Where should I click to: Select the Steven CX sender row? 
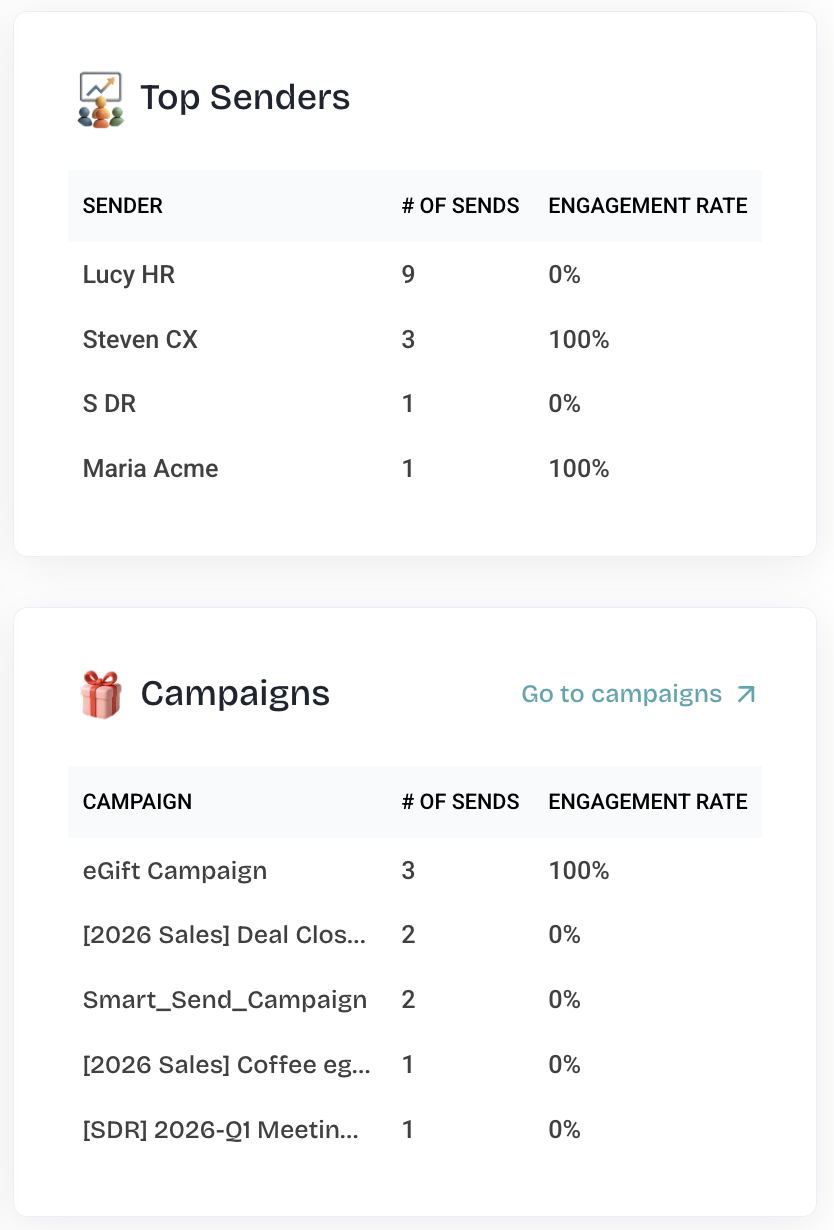(x=415, y=340)
